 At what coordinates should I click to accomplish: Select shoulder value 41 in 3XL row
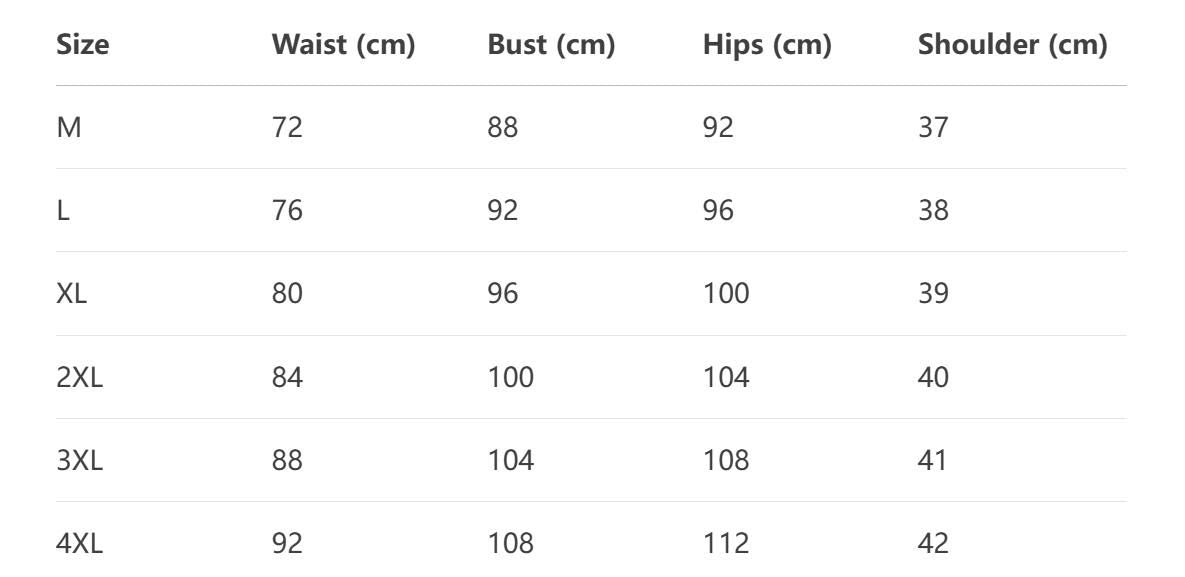933,460
